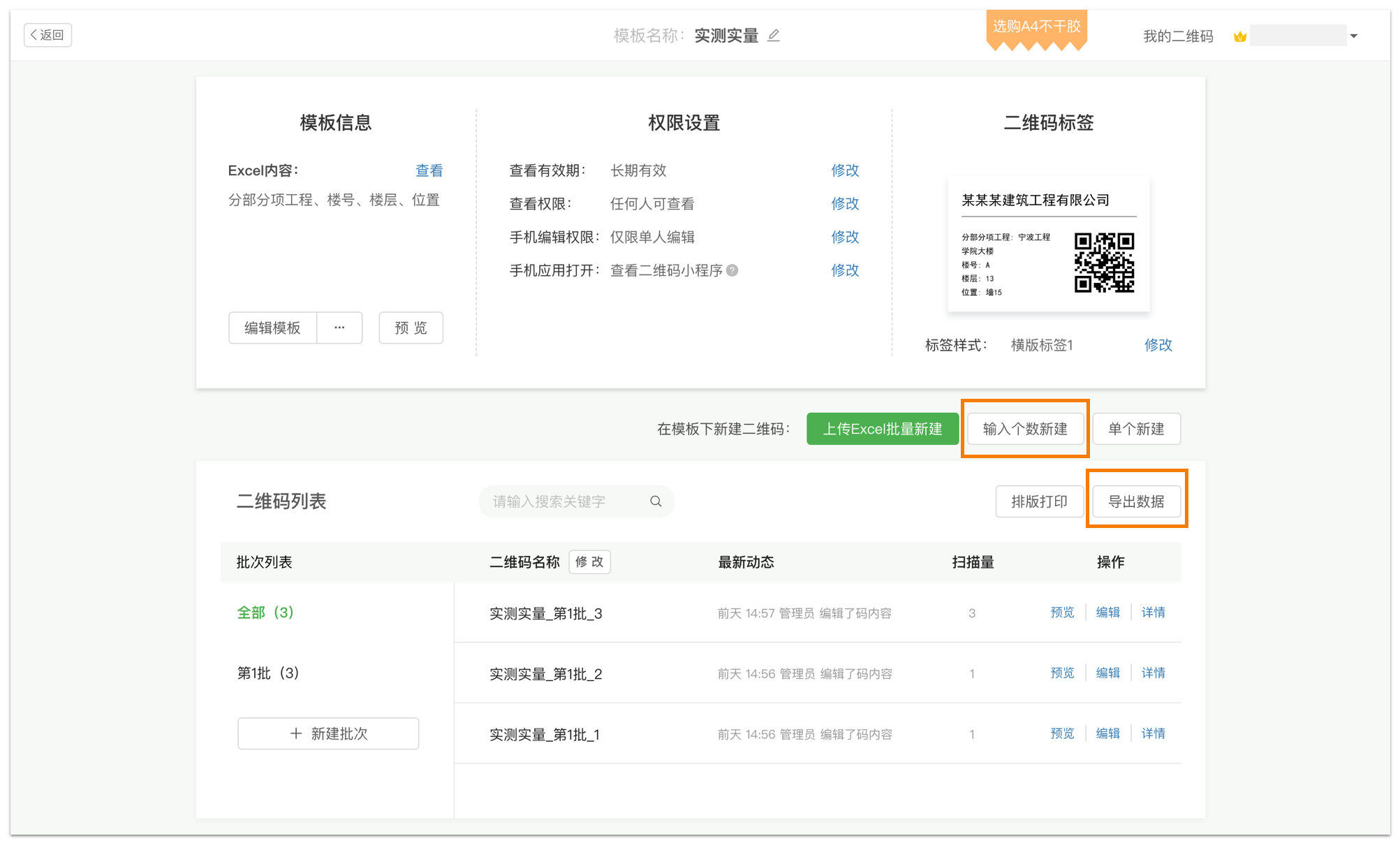Click 修改 next to 二维码名称 header
The width and height of the screenshot is (1400, 843).
(x=589, y=562)
